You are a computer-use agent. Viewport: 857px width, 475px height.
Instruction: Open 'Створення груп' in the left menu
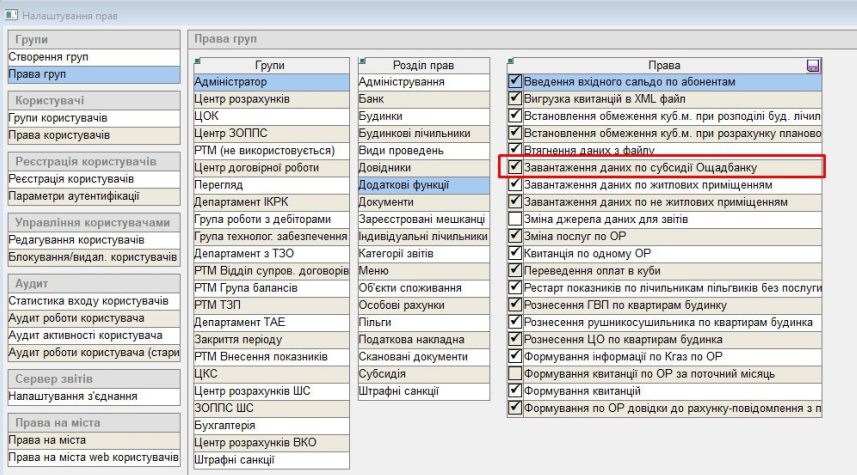click(49, 57)
